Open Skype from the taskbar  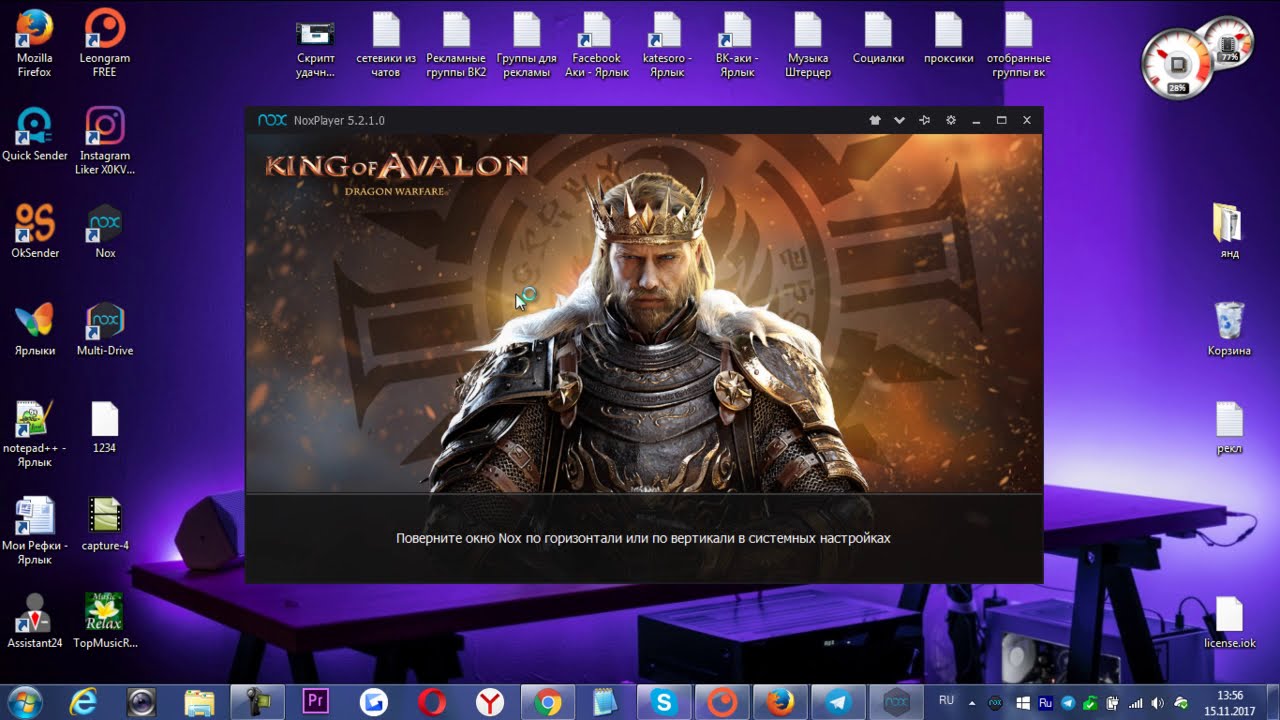(663, 703)
